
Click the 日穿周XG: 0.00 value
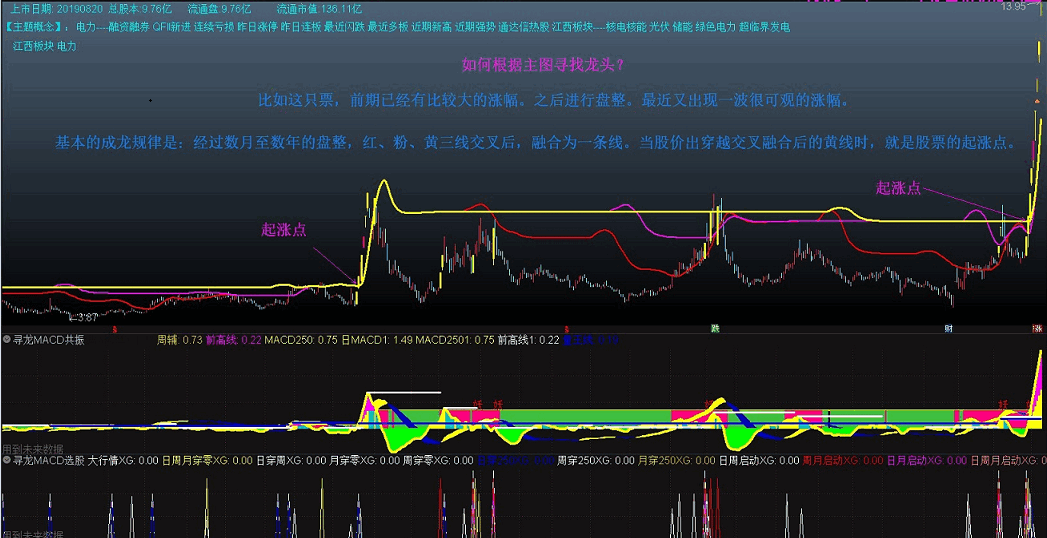pyautogui.click(x=294, y=461)
